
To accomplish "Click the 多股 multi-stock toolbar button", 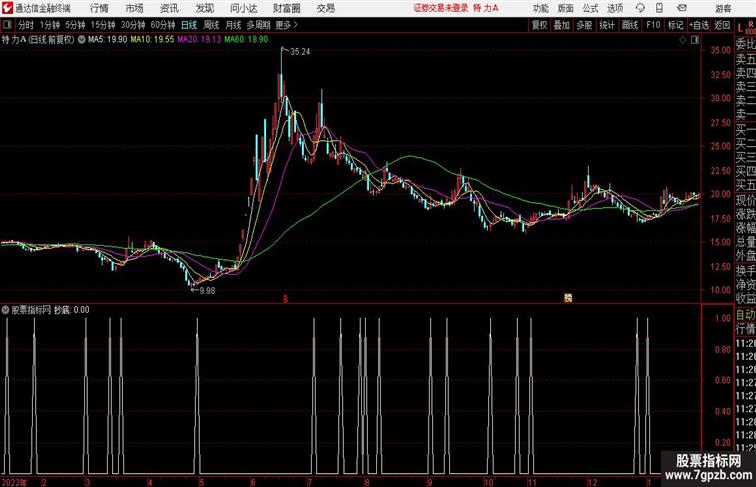I will (x=584, y=25).
